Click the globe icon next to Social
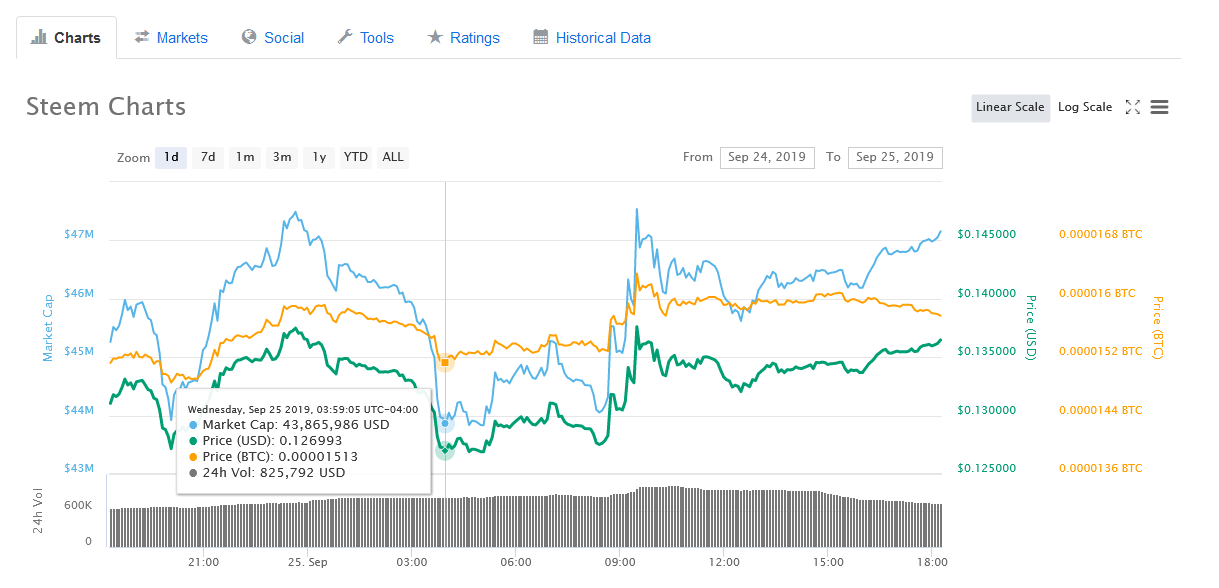This screenshot has width=1219, height=588. [249, 37]
